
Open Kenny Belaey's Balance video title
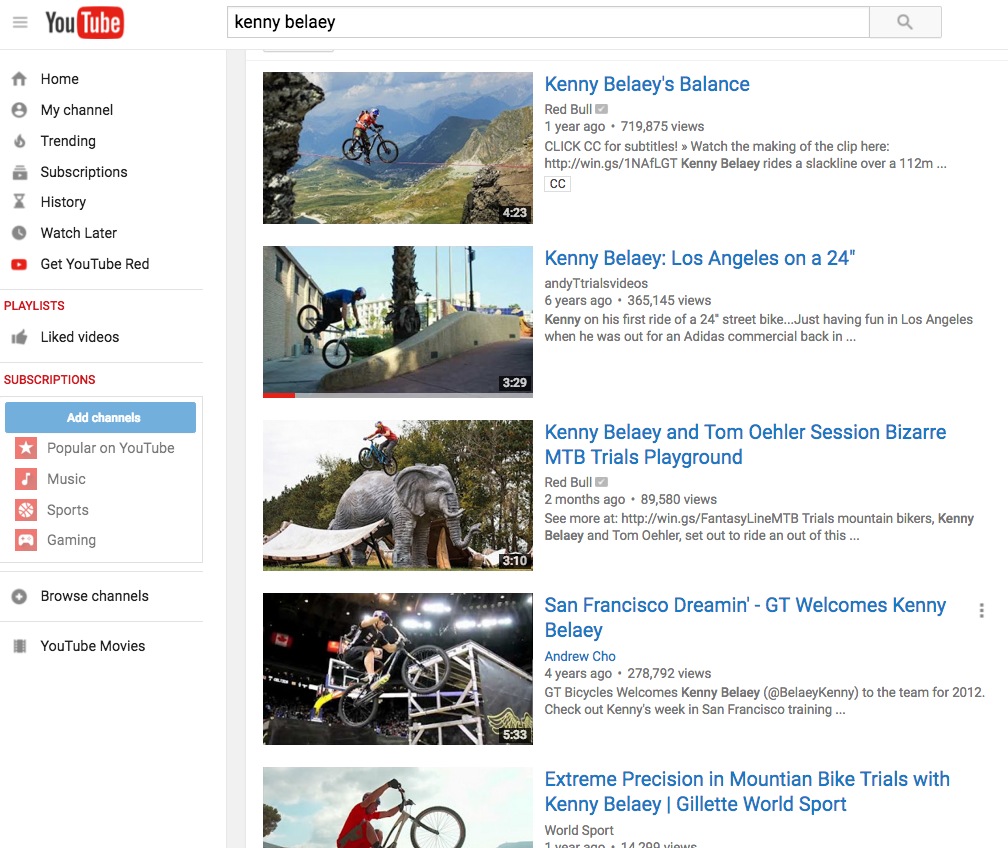[647, 84]
